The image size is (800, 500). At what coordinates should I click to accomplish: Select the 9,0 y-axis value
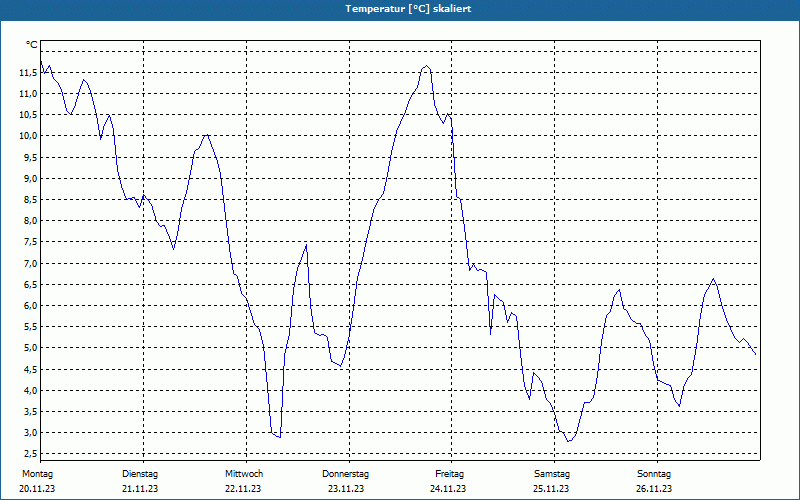click(30, 179)
